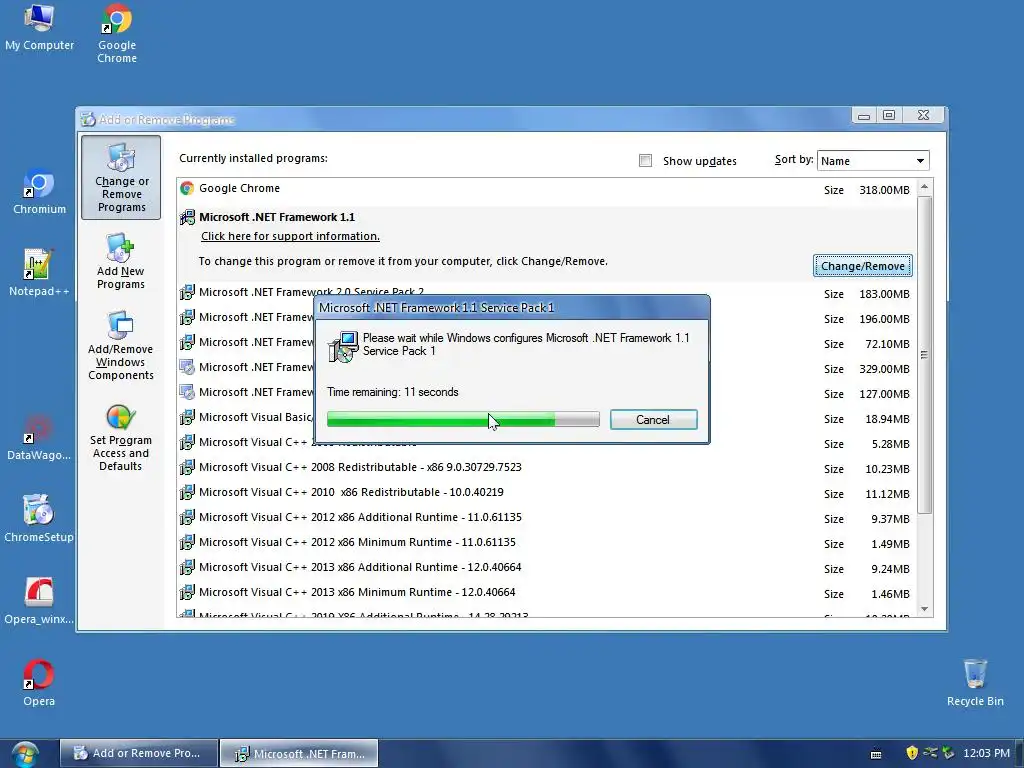Click the 183.00MB size value

click(x=884, y=294)
